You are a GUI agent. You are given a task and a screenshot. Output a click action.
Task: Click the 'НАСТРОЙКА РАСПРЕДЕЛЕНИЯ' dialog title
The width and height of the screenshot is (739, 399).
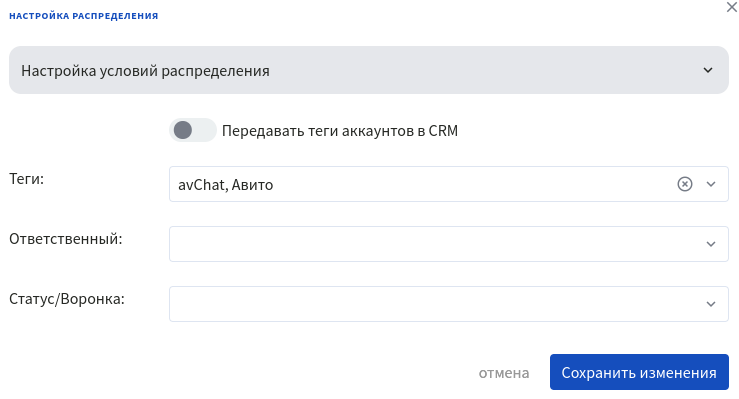(x=84, y=16)
